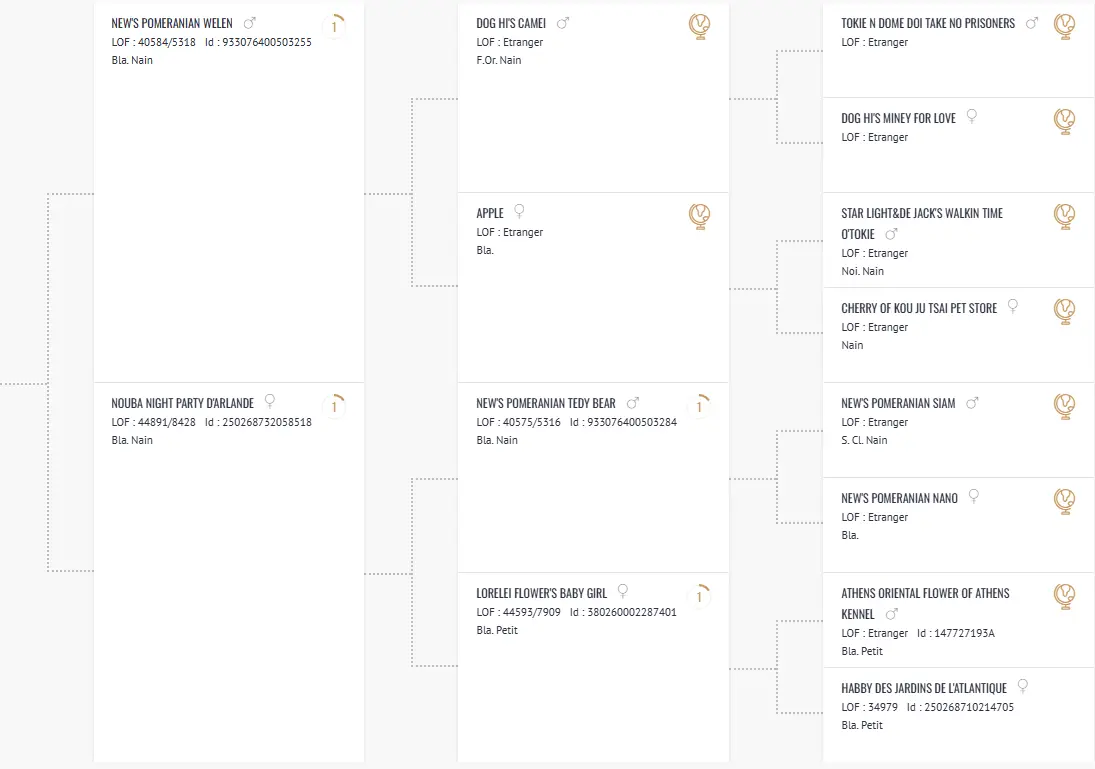Click the badge icon on NOUBA NIGHT PARTY D'ARLANDE

(x=334, y=407)
